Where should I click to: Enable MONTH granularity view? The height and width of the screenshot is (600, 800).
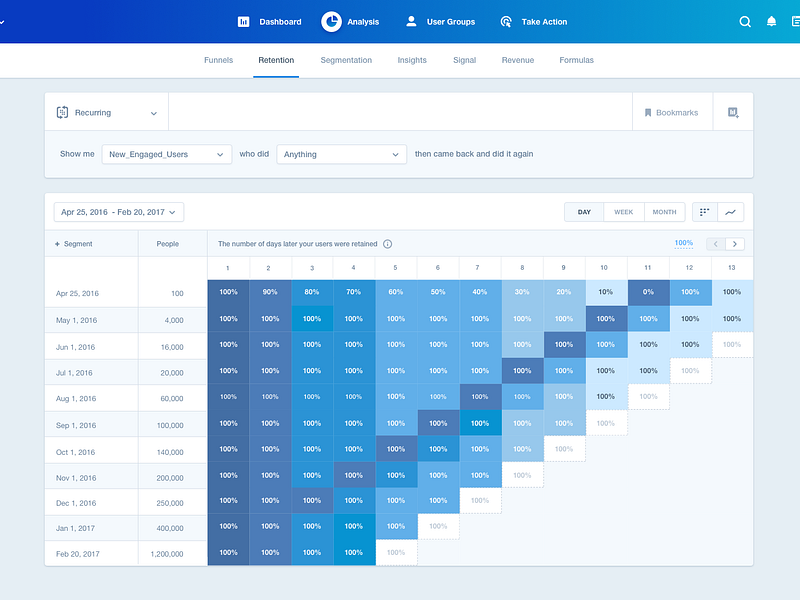pyautogui.click(x=664, y=212)
